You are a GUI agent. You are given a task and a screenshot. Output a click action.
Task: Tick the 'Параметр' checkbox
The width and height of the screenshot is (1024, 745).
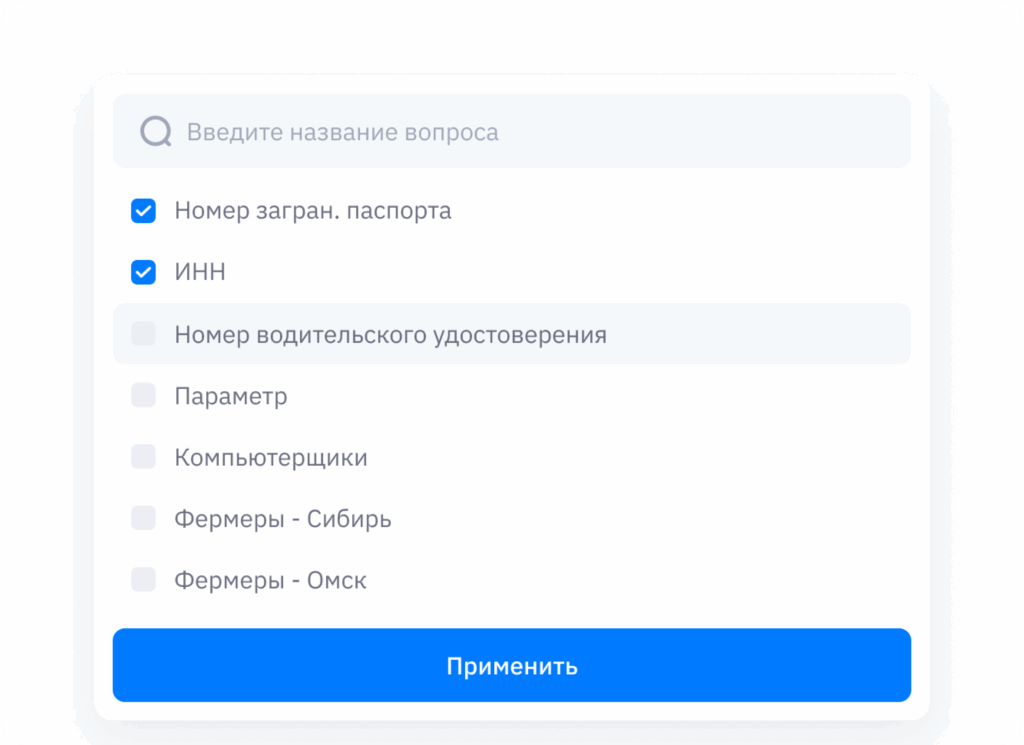pos(144,396)
